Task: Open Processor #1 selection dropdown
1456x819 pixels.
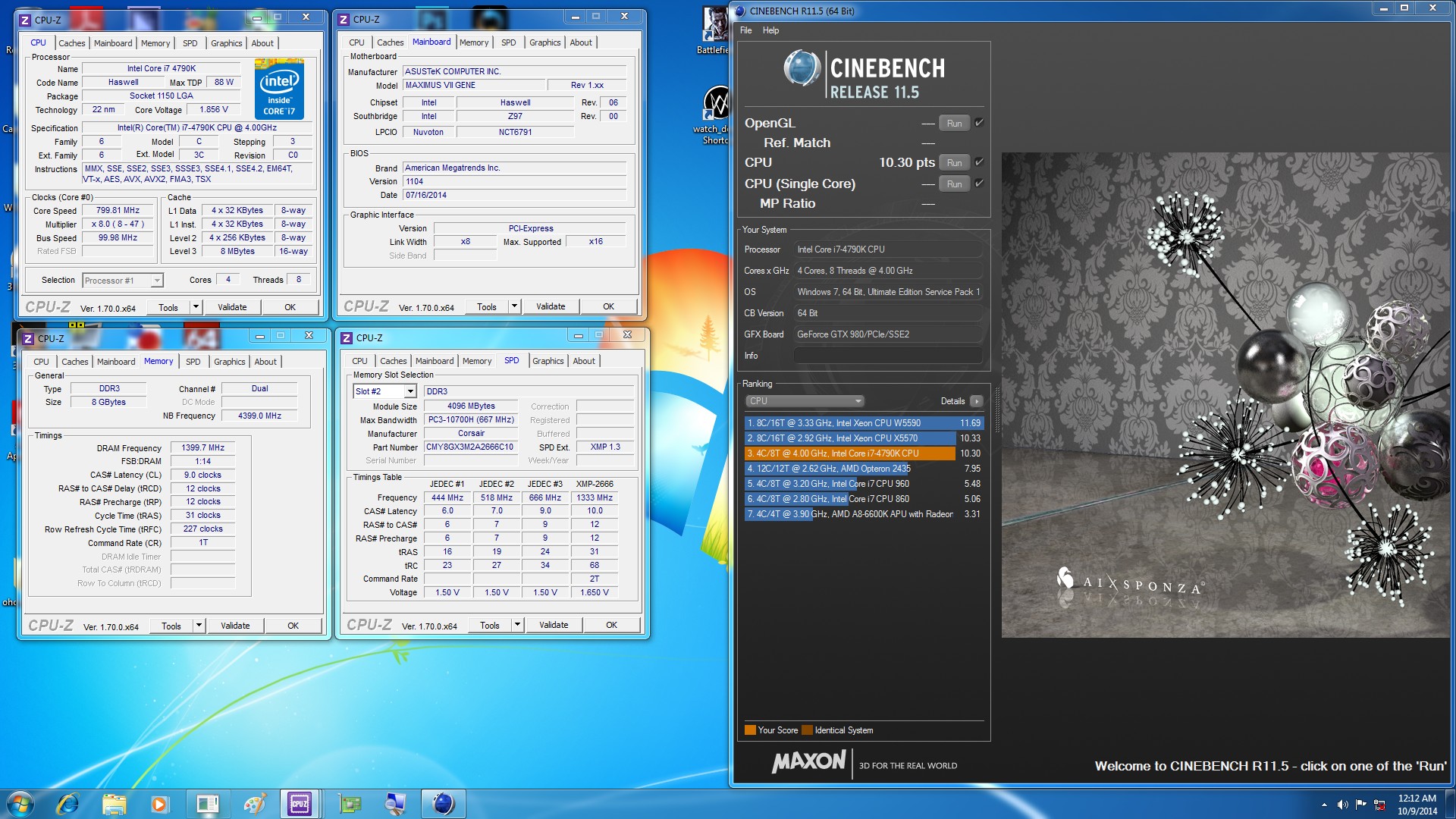Action: pos(123,281)
